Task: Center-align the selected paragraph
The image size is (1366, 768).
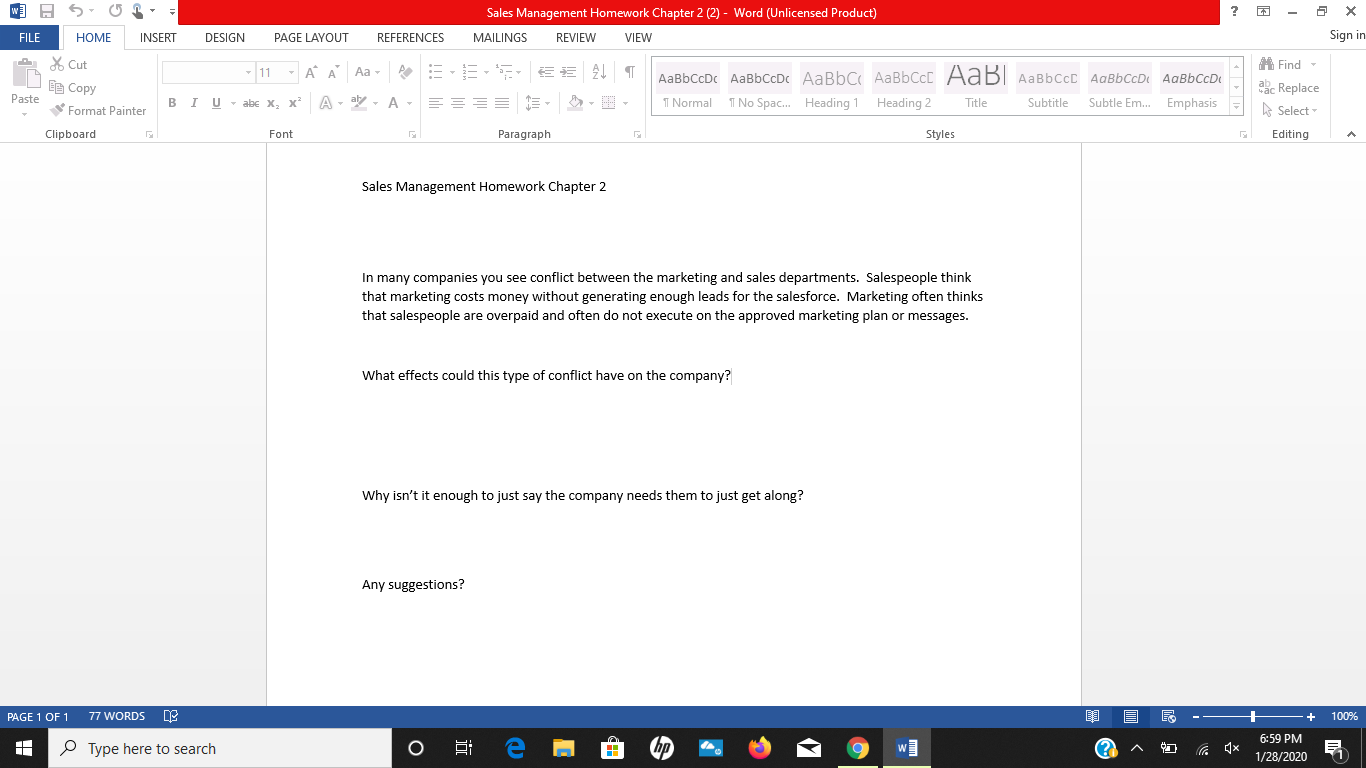Action: click(458, 103)
